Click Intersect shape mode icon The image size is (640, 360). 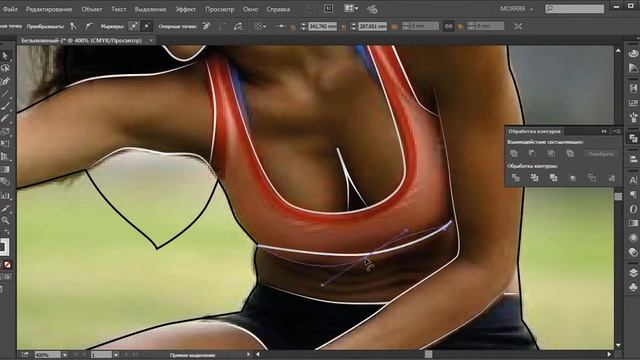pyautogui.click(x=551, y=153)
